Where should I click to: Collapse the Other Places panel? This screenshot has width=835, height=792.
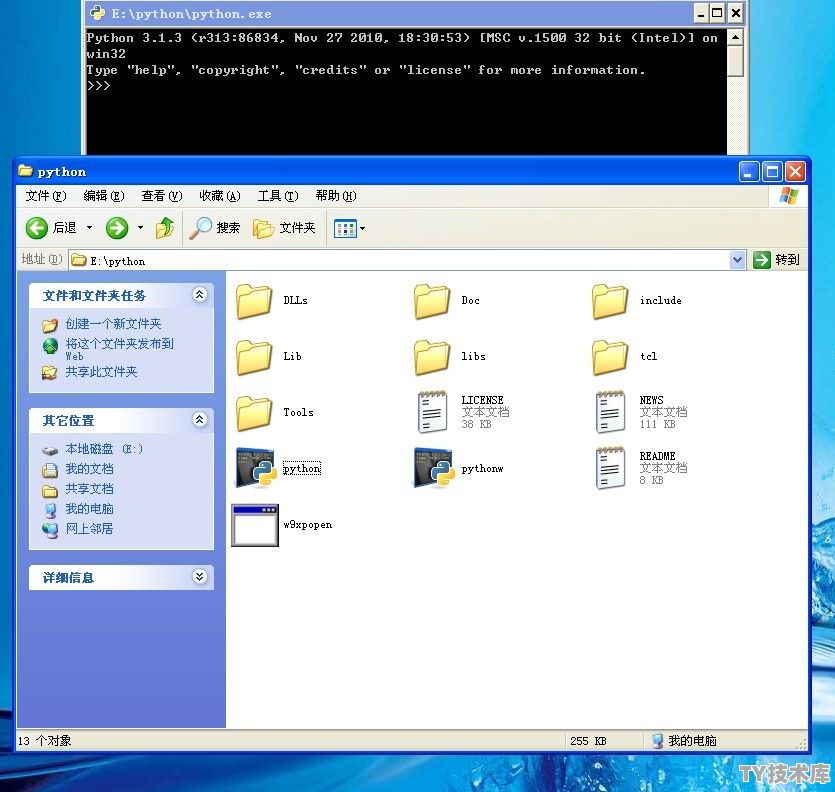199,420
